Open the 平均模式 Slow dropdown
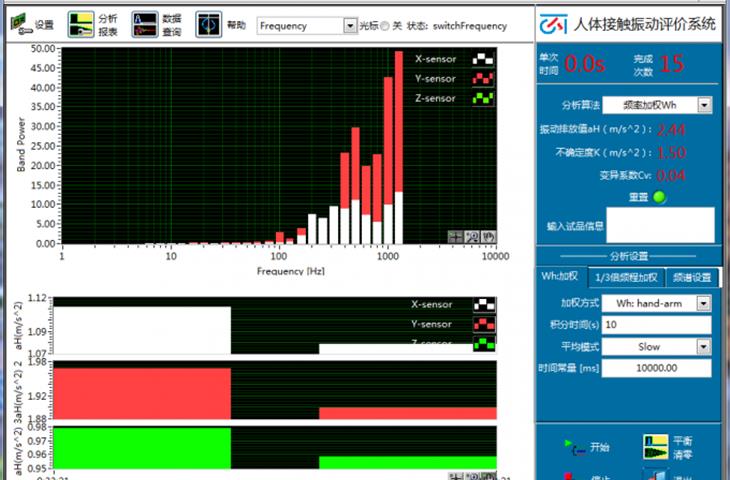Screen dimensions: 730x480 coord(703,347)
